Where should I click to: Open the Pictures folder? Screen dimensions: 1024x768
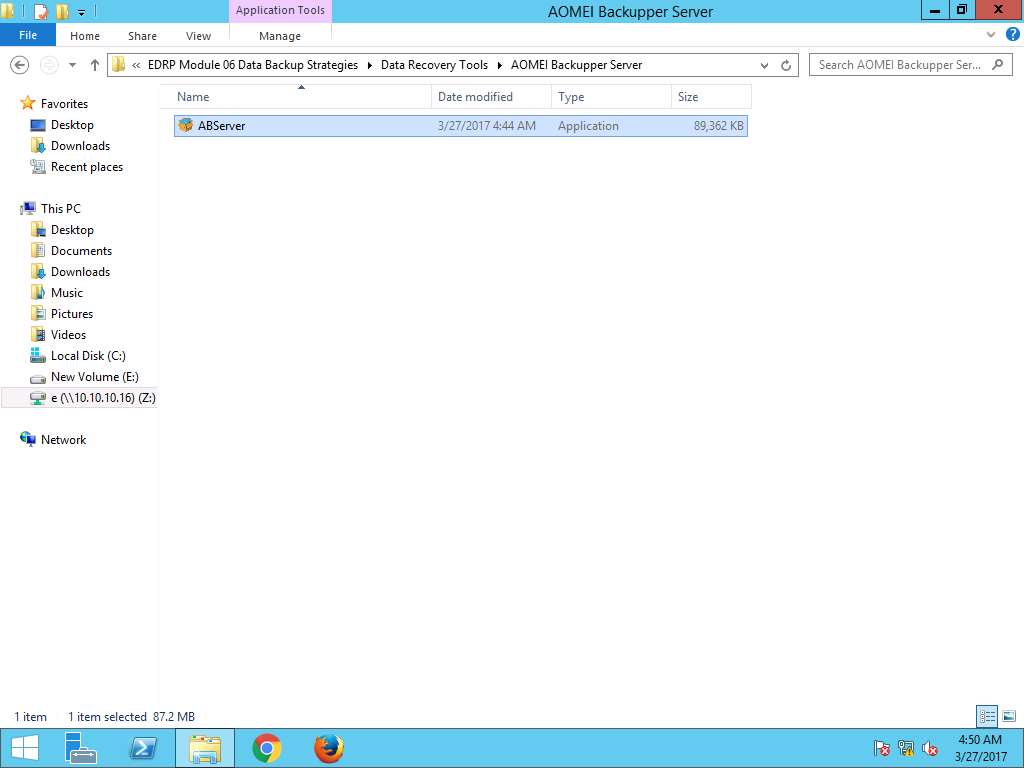[72, 313]
